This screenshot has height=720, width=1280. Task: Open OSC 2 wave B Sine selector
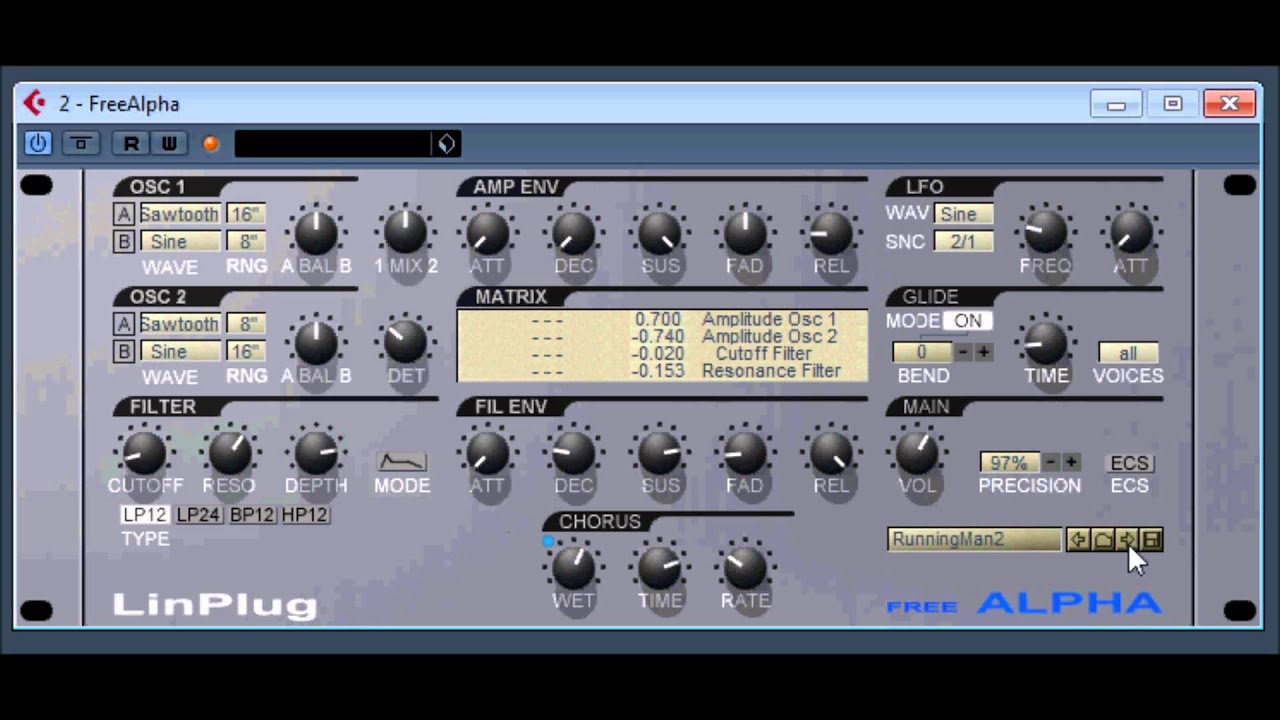[x=180, y=351]
